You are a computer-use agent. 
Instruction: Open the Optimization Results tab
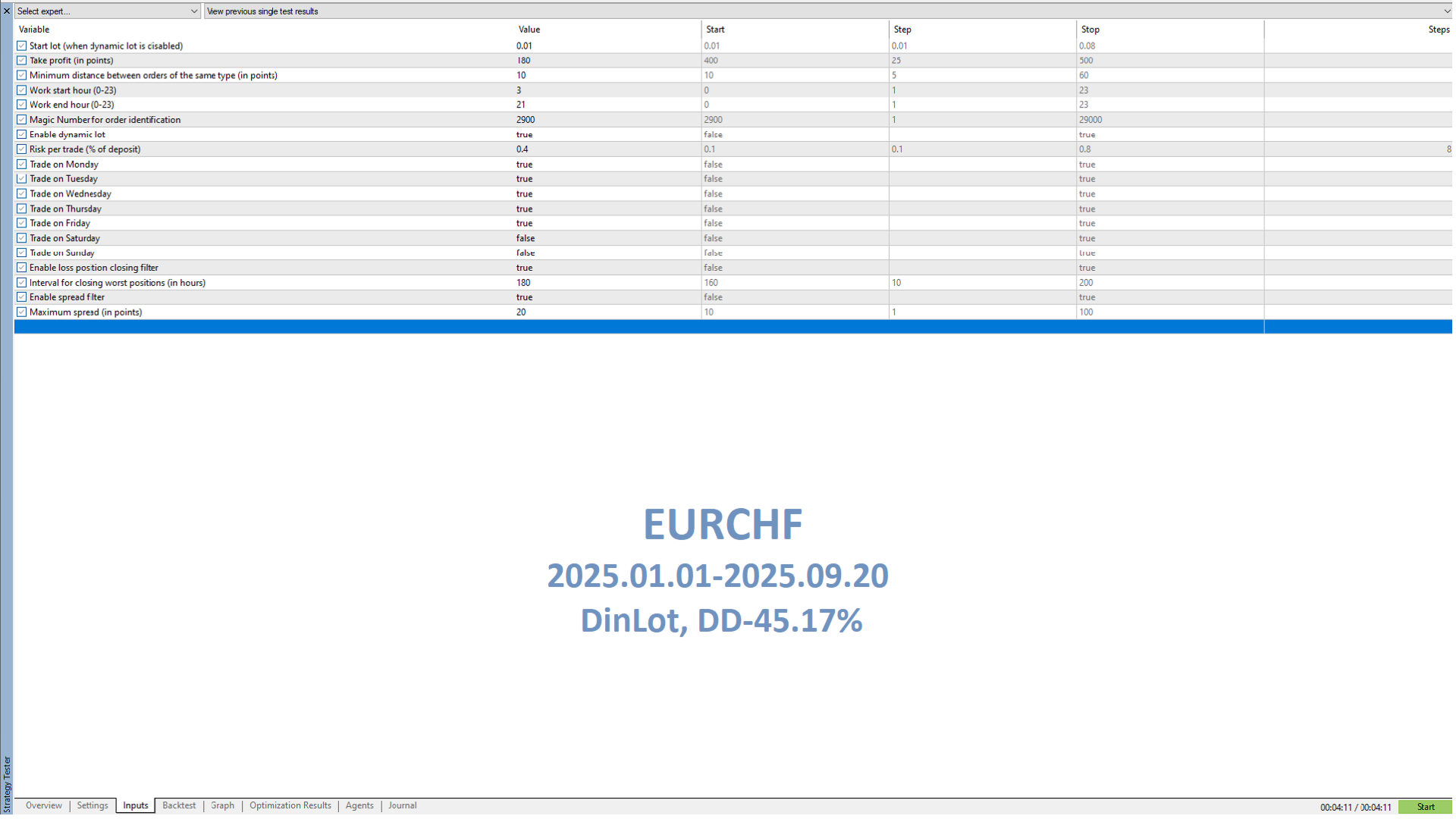click(290, 805)
